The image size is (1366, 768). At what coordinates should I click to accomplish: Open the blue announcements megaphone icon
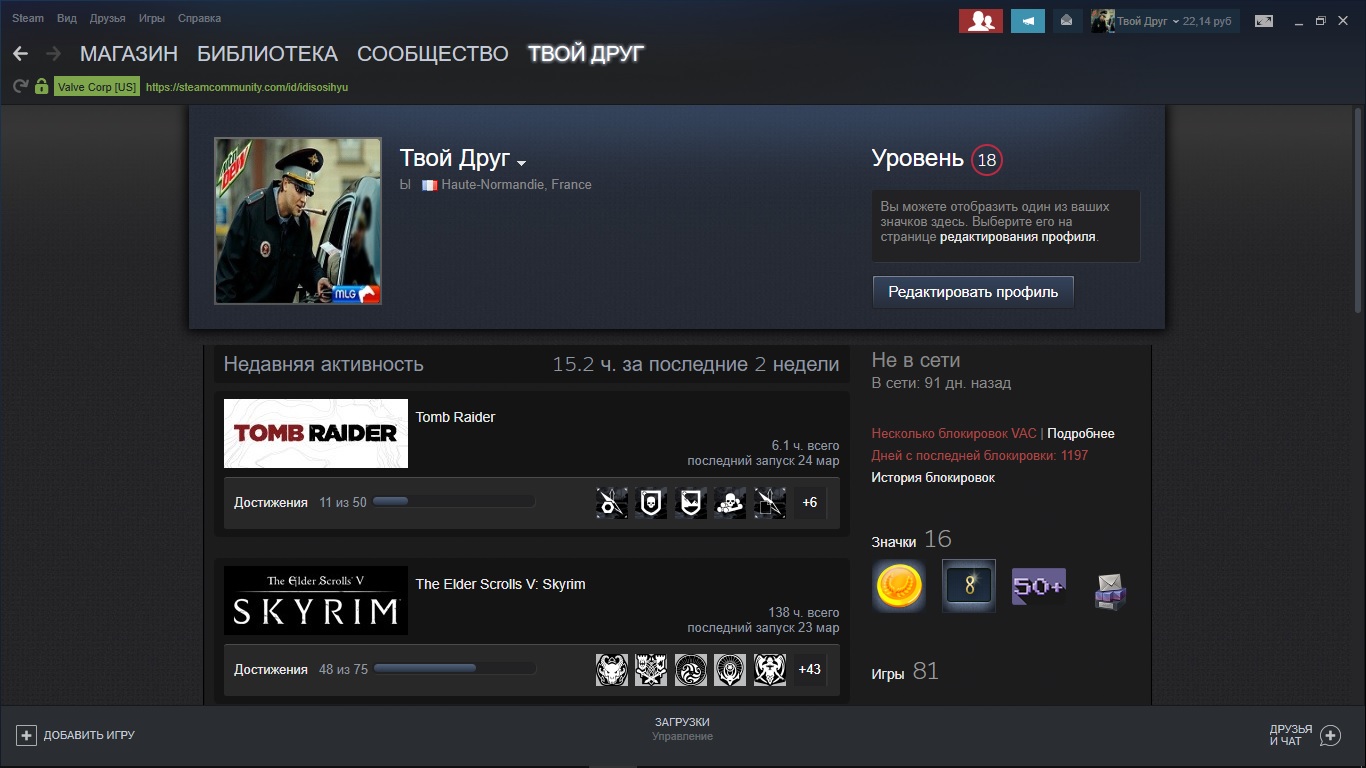coord(1028,21)
